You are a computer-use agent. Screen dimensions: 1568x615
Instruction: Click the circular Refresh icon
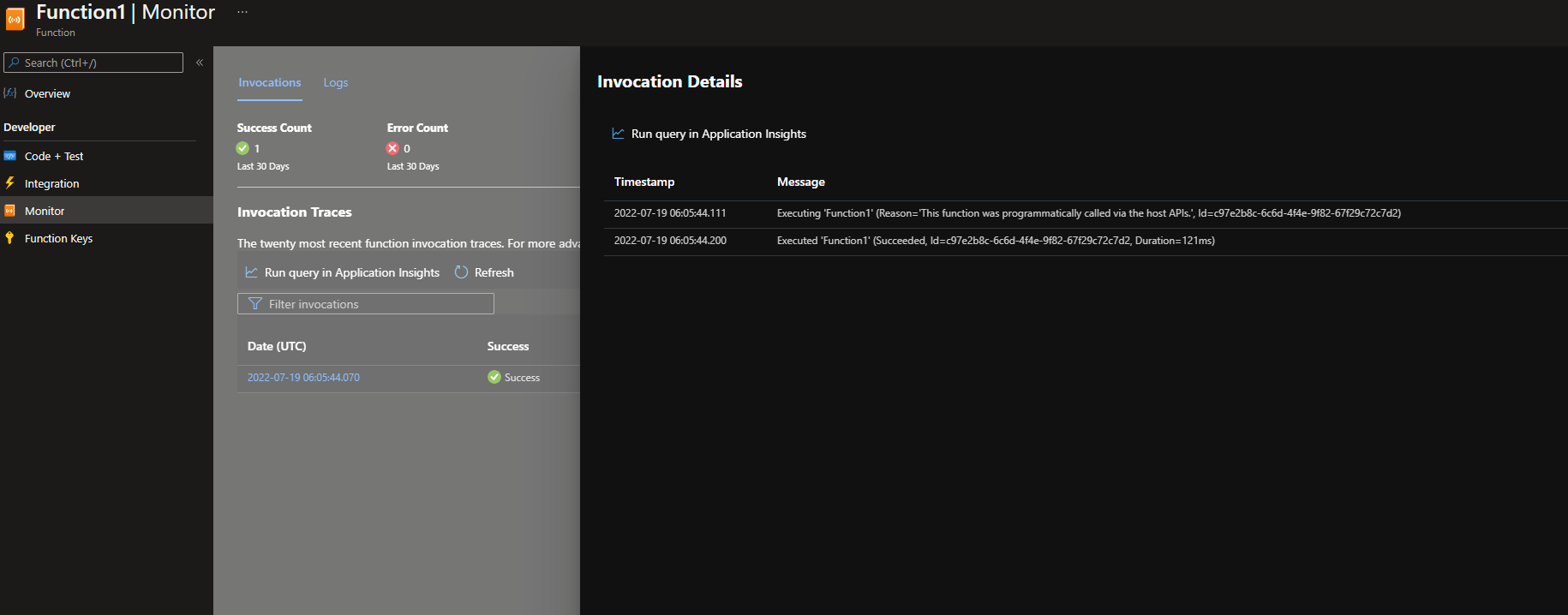461,272
